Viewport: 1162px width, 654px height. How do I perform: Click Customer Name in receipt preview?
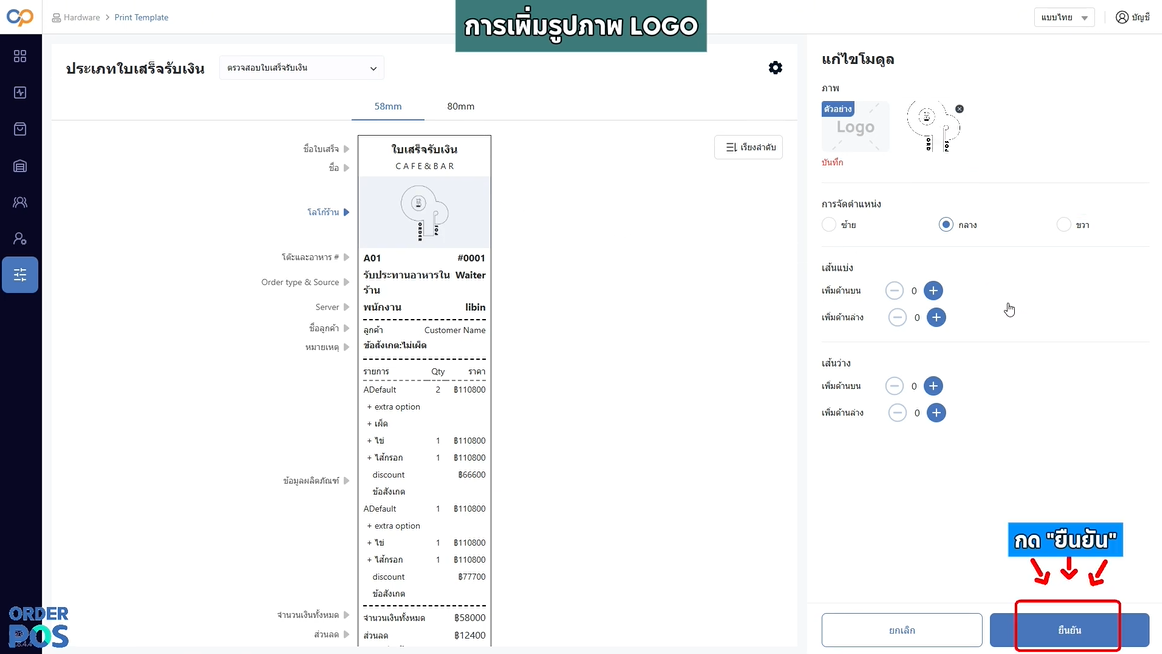click(454, 330)
